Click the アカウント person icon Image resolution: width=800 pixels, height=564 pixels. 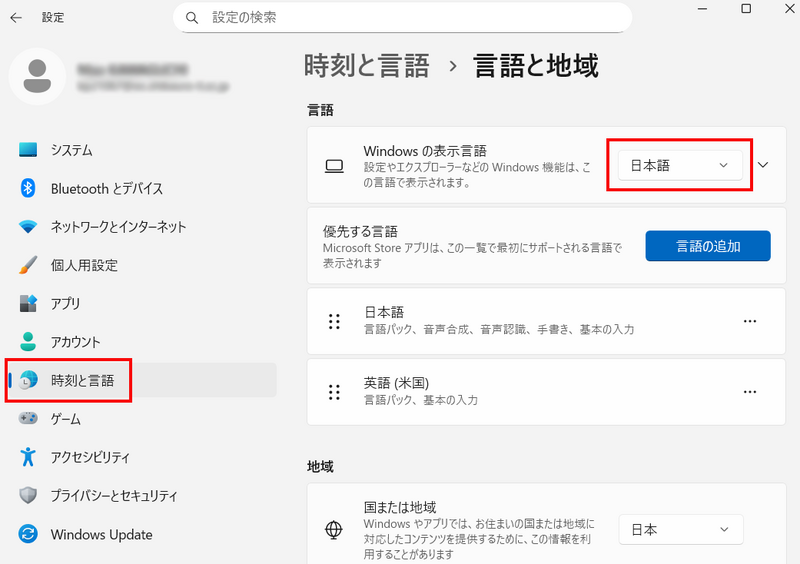click(x=29, y=342)
